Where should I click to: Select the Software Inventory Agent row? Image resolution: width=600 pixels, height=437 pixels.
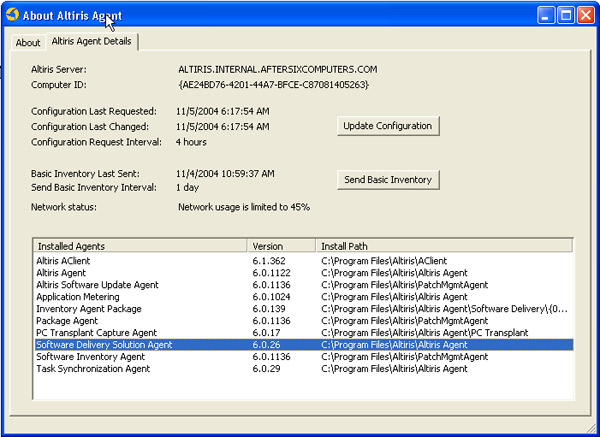[x=304, y=357]
